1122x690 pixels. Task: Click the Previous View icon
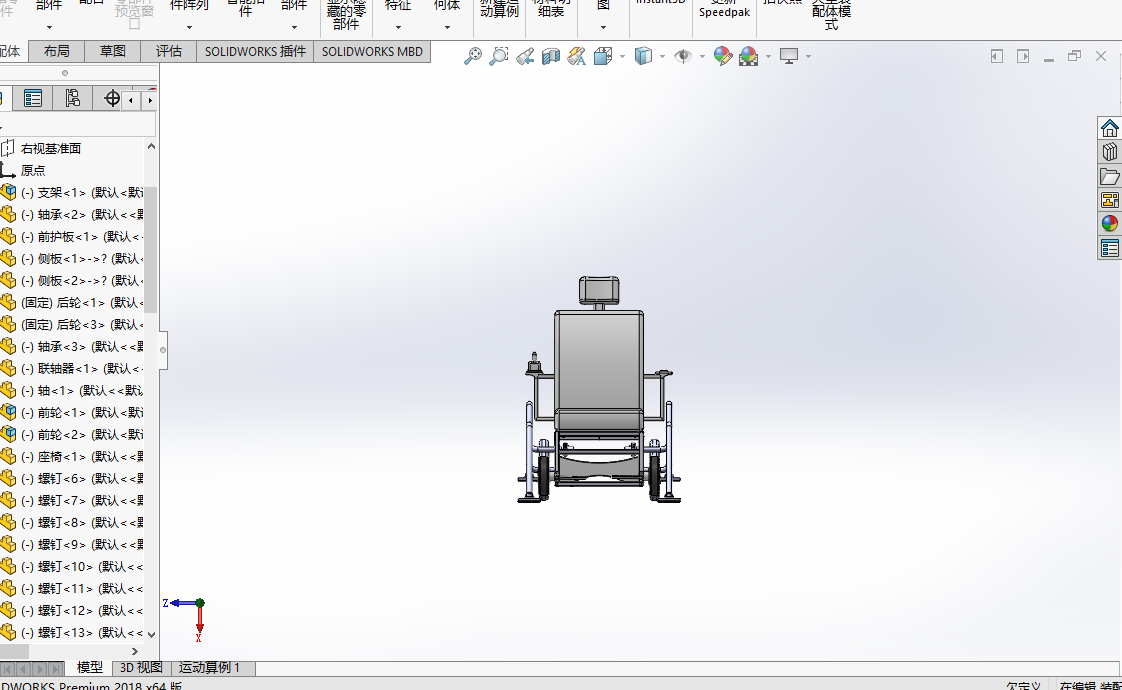click(525, 56)
